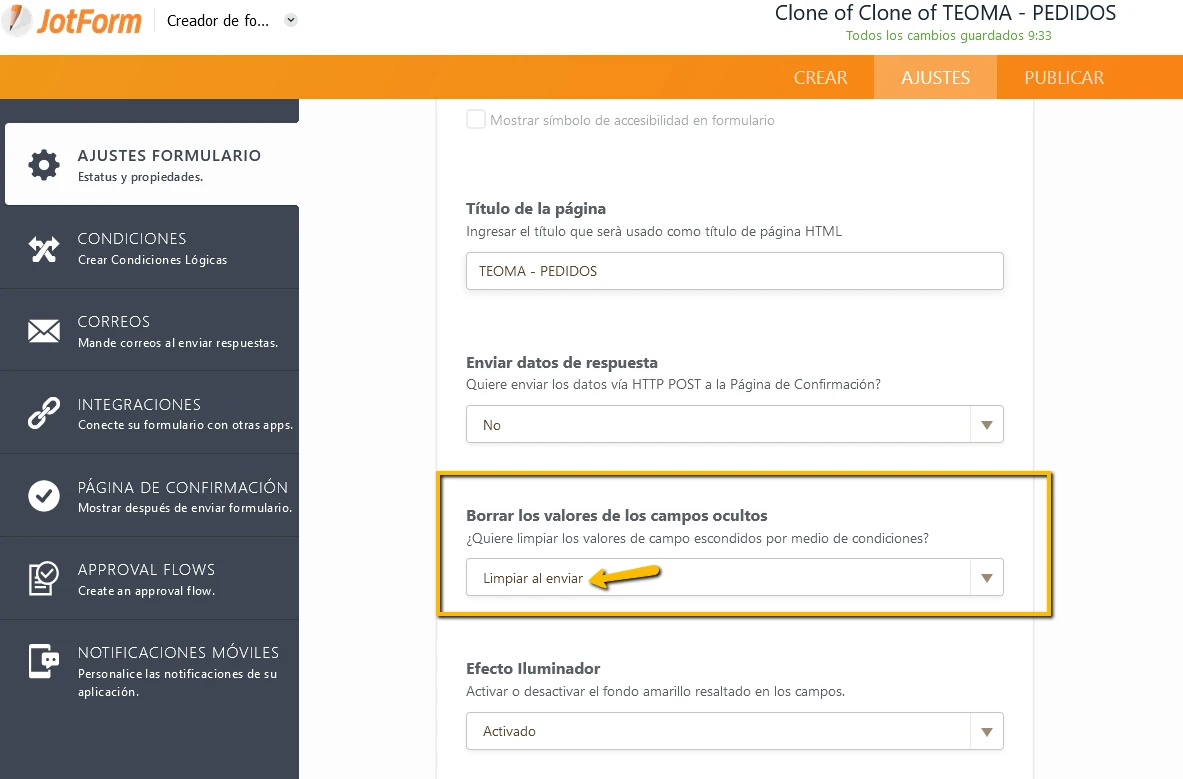Screen dimensions: 1183x779
Task: Open the Efecto Iluminador dropdown arrow
Action: pyautogui.click(x=986, y=731)
